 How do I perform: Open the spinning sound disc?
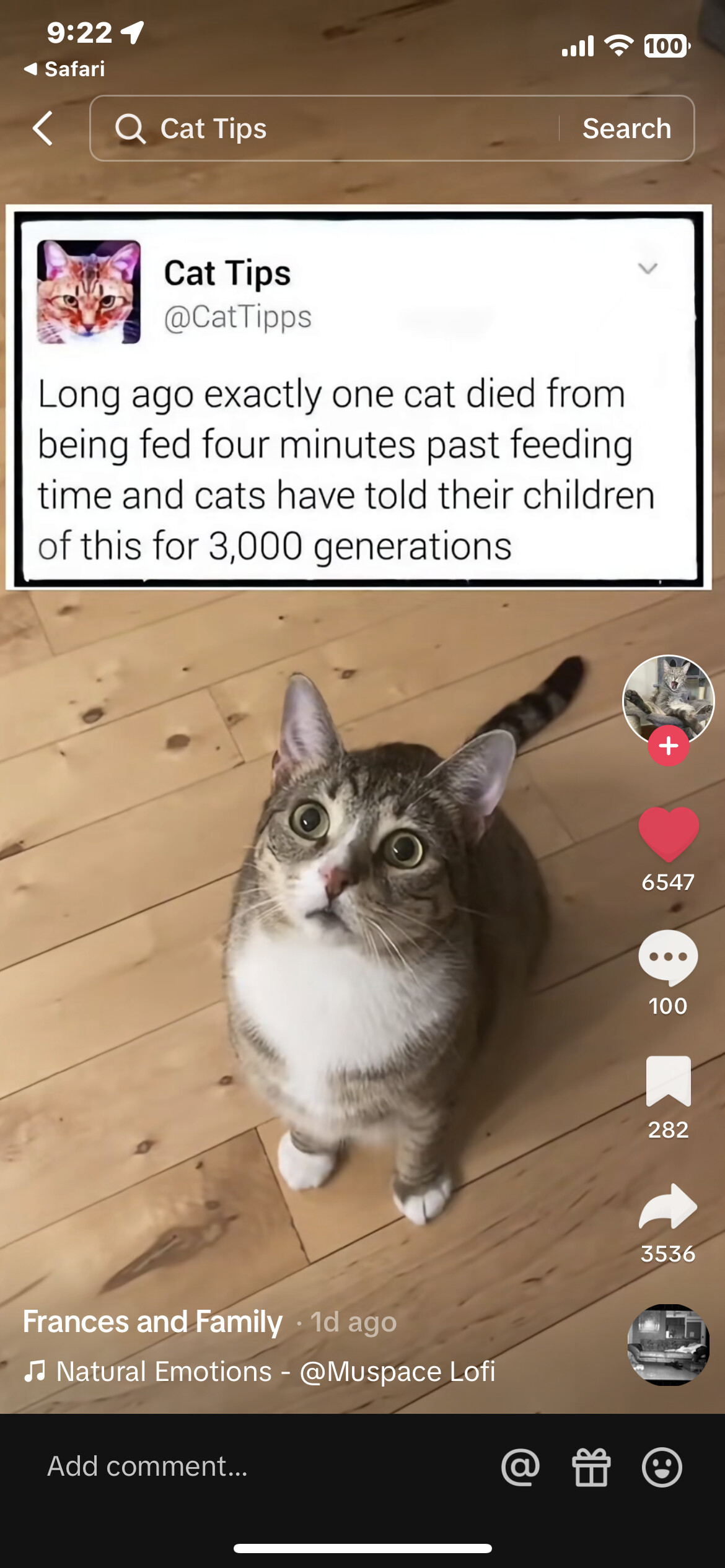pos(668,1344)
